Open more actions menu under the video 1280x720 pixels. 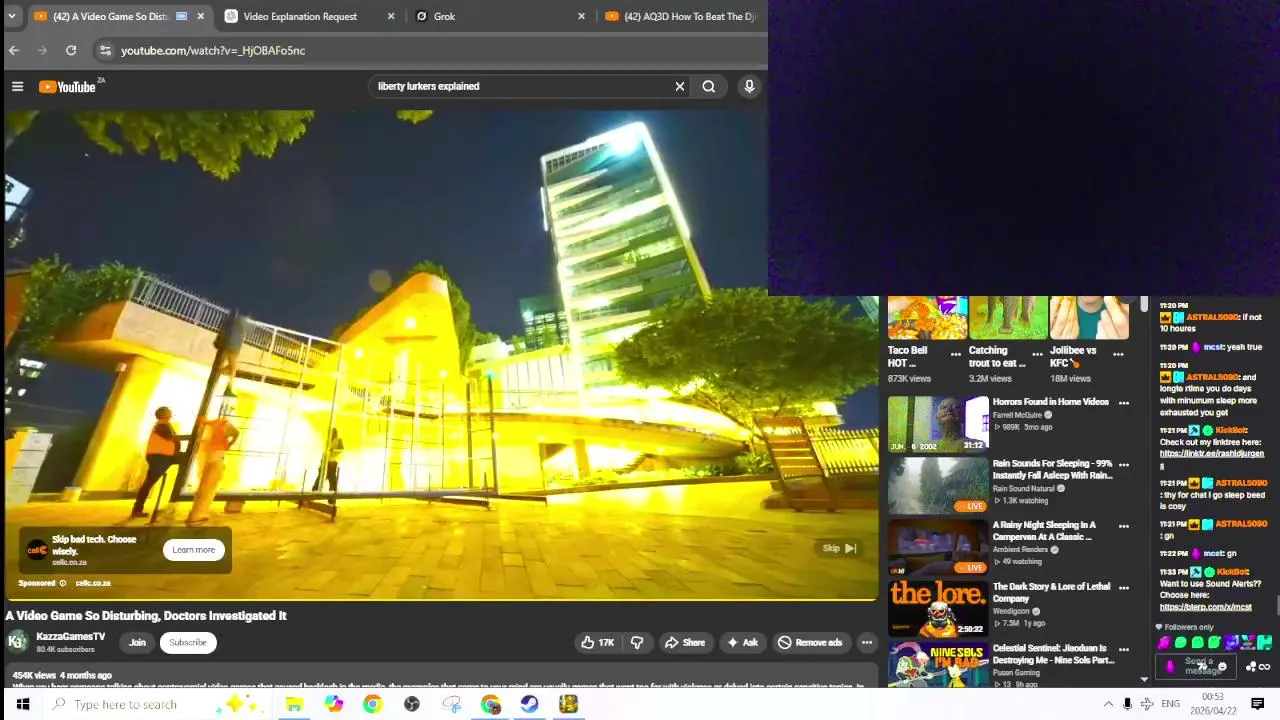click(867, 642)
